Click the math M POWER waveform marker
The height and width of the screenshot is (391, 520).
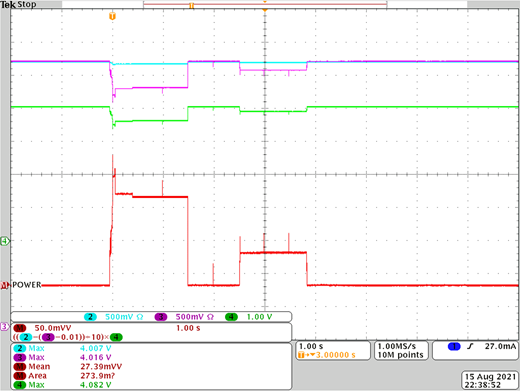(x=5, y=285)
